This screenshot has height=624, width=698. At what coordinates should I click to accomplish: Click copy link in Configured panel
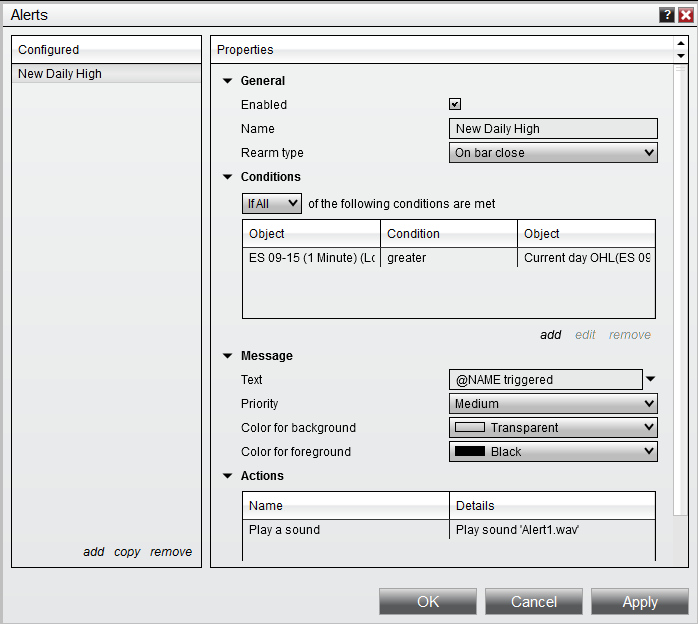click(x=127, y=552)
